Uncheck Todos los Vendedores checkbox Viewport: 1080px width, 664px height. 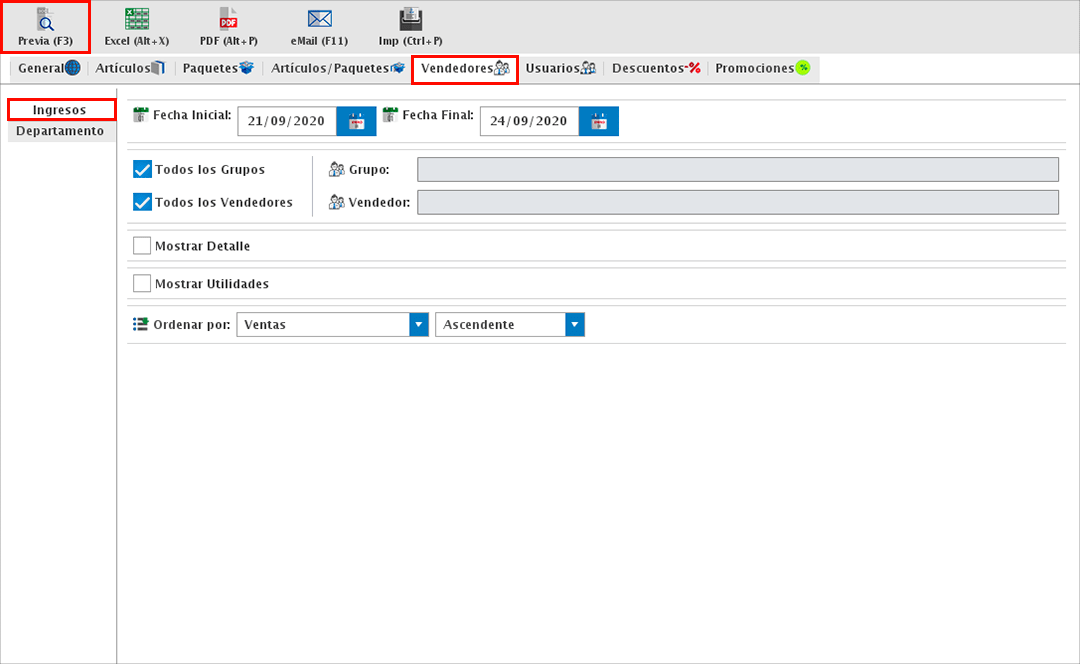pos(142,202)
